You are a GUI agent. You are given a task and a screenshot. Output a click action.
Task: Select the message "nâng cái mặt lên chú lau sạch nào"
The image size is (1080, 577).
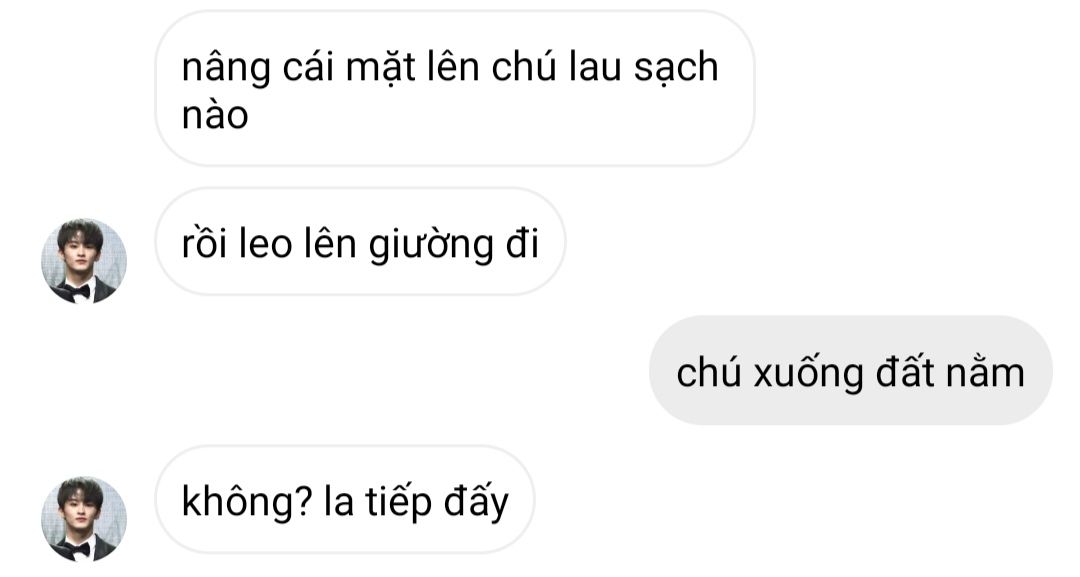click(x=455, y=89)
